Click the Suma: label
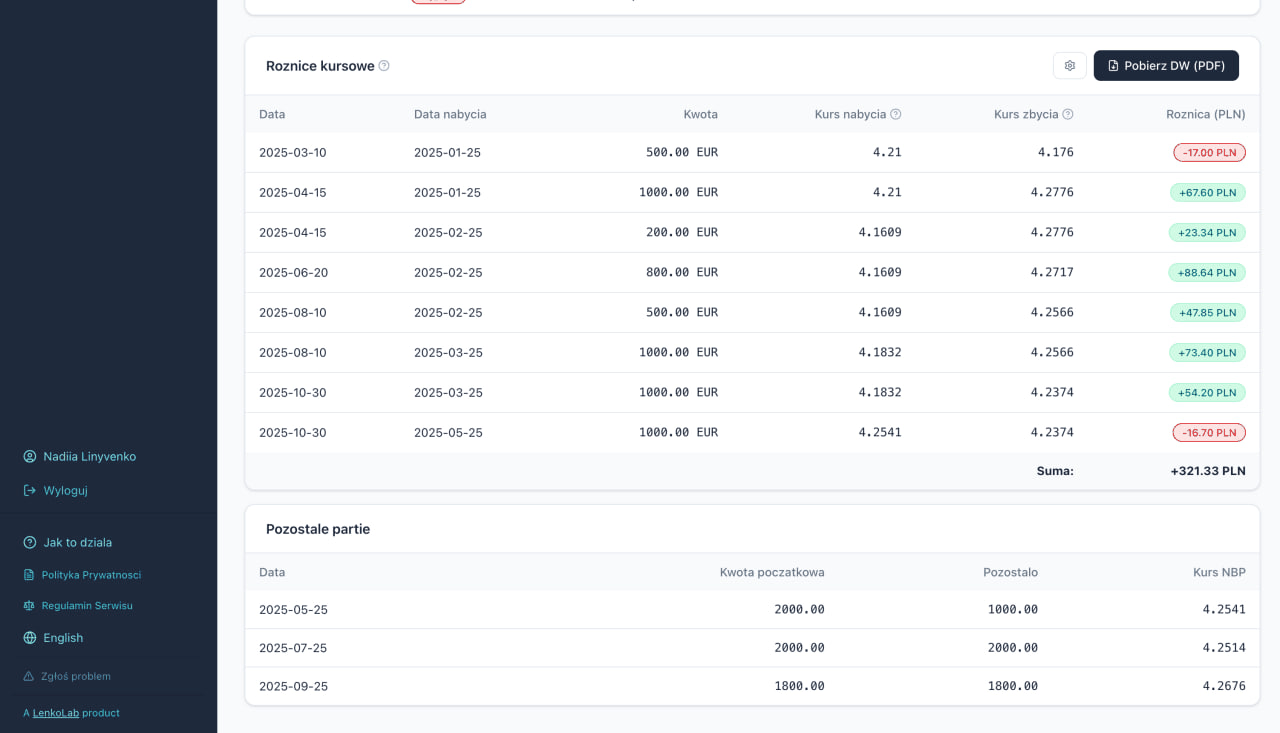Screen dimensions: 1280x733 click(x=1055, y=471)
